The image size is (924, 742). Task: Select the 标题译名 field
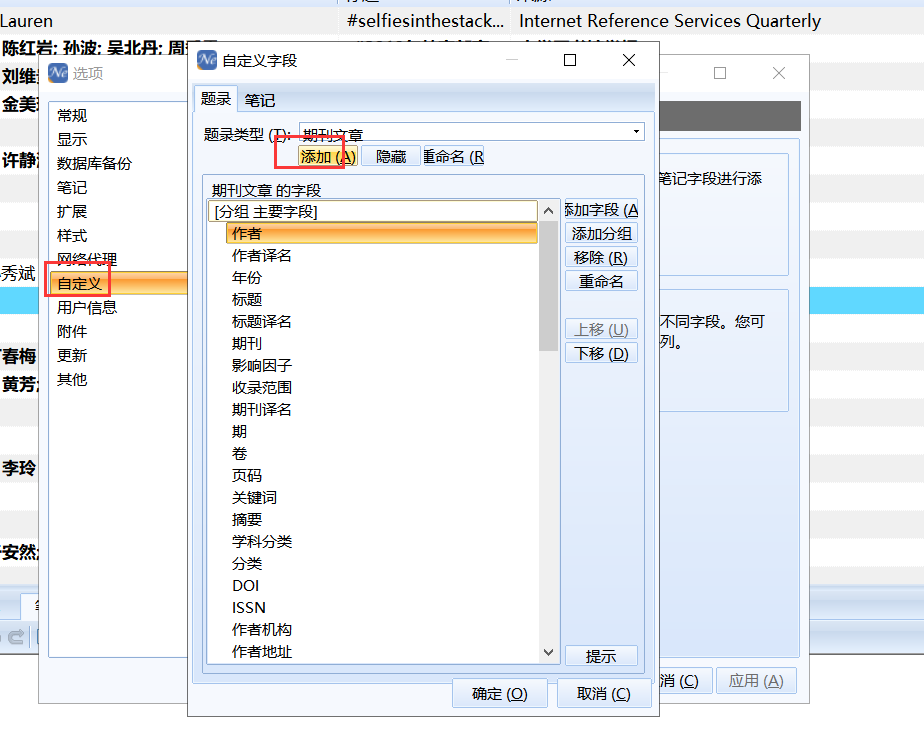pos(262,322)
